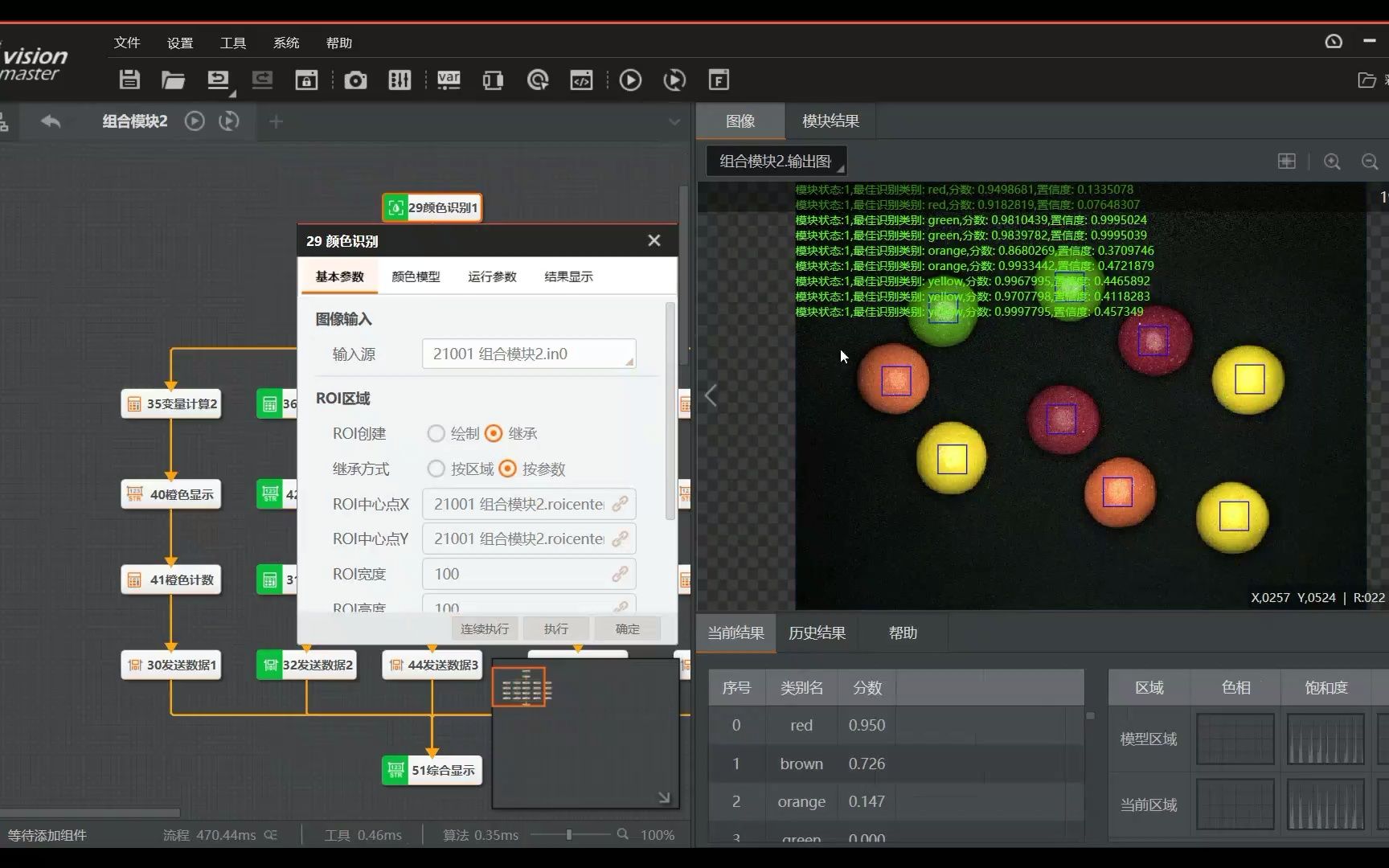Open the 历史结果 results tab

pos(817,633)
